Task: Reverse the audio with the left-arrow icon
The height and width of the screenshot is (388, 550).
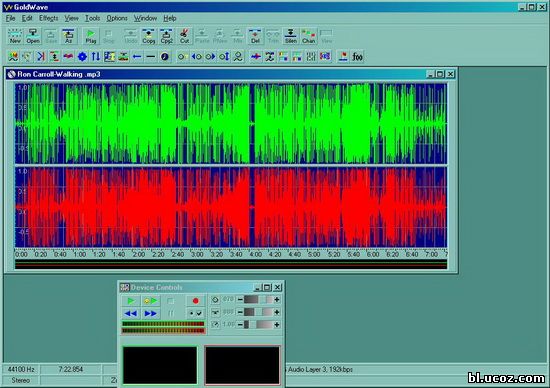Action: tap(137, 56)
